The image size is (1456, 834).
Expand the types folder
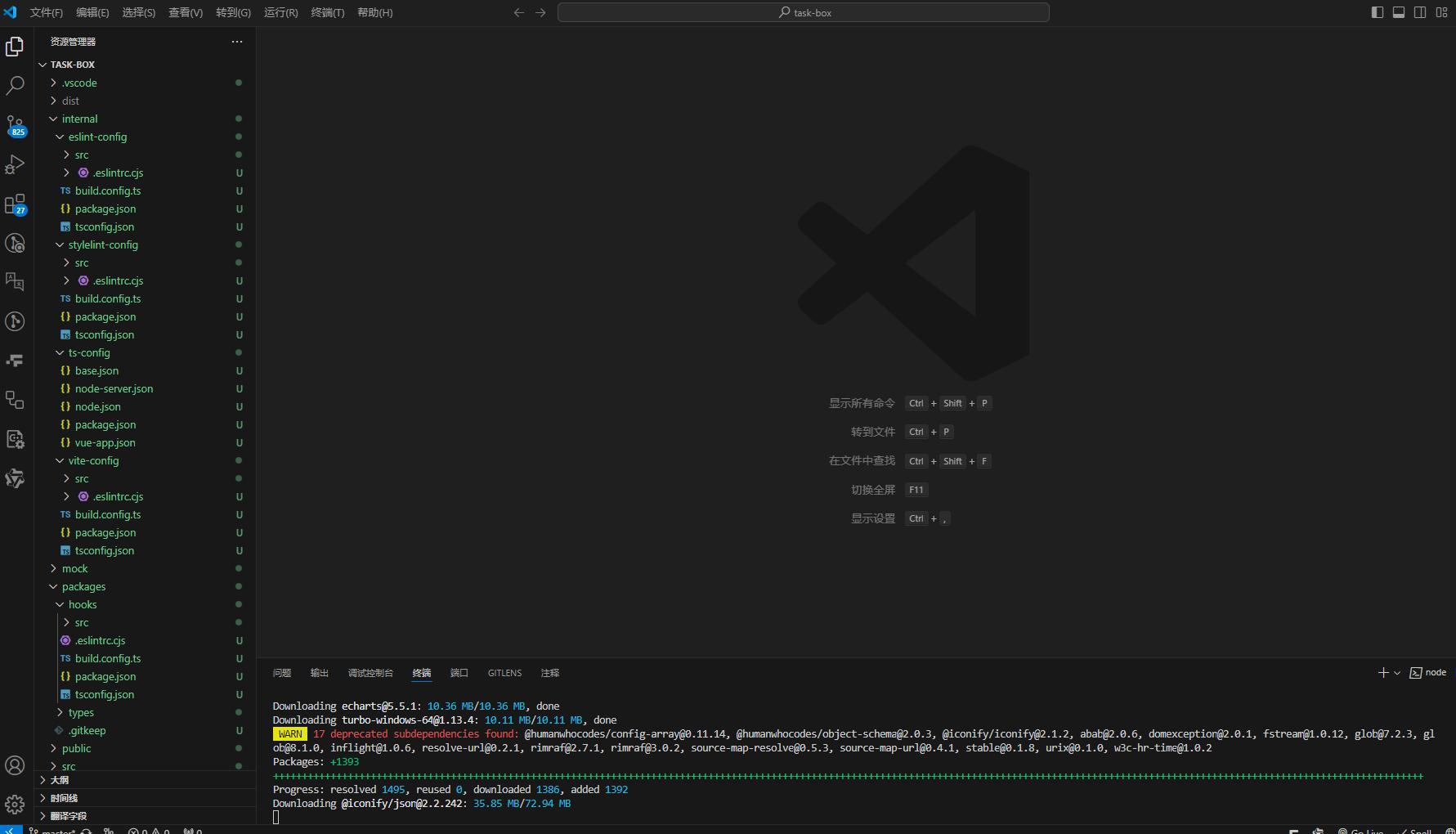tap(146, 712)
